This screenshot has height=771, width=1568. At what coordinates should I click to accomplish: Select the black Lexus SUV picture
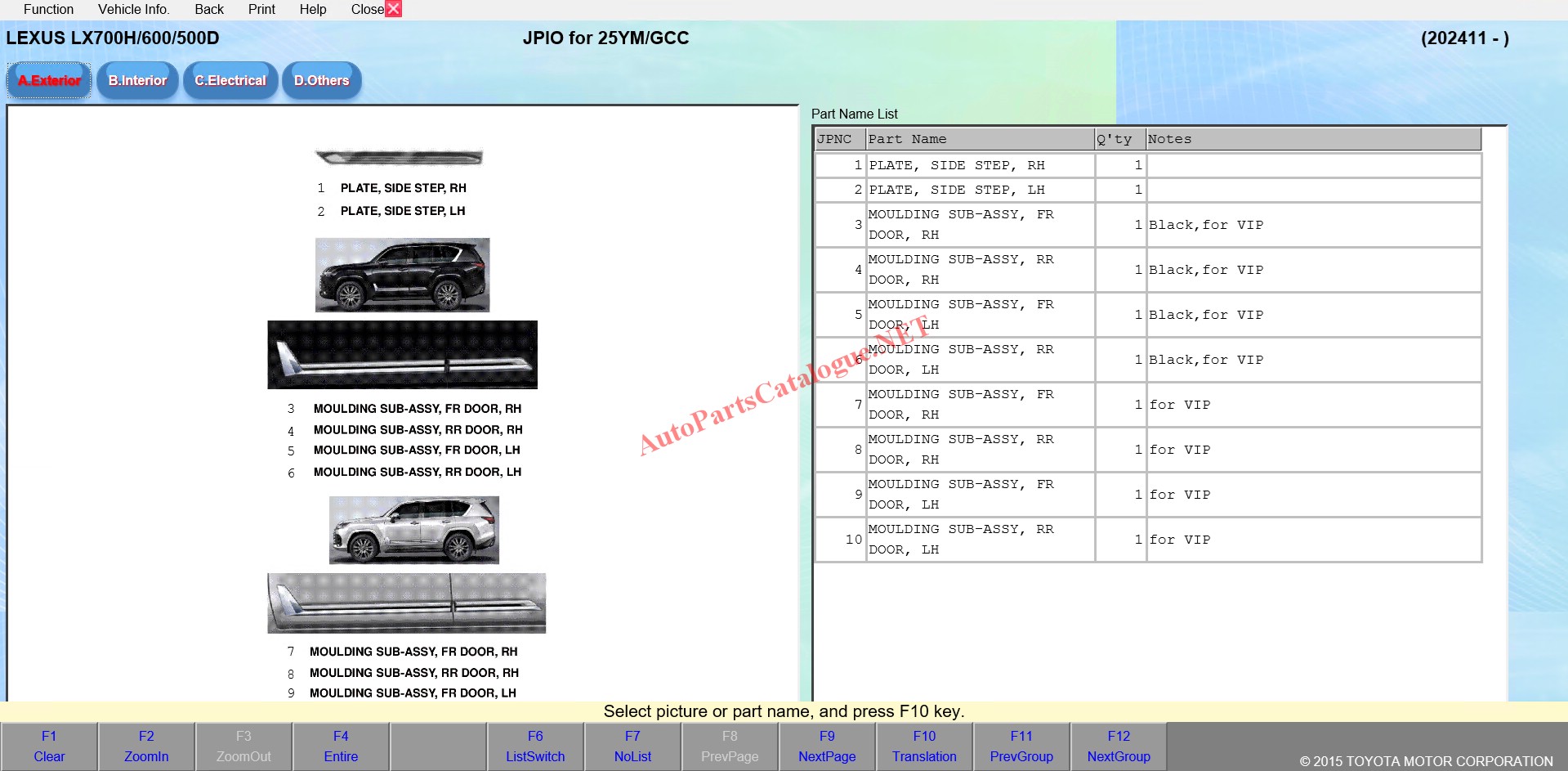click(x=402, y=275)
